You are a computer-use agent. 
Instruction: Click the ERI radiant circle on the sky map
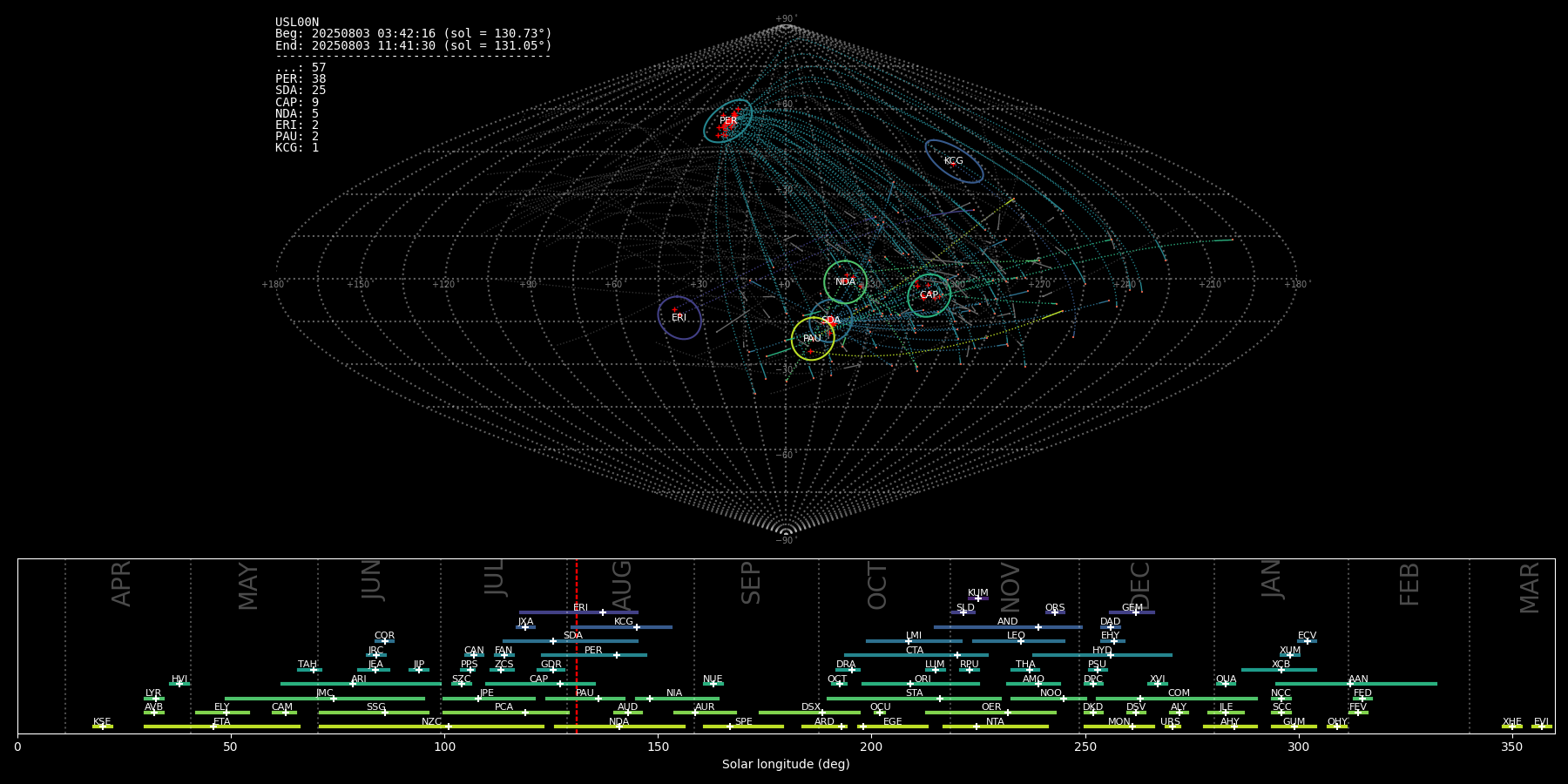(679, 318)
